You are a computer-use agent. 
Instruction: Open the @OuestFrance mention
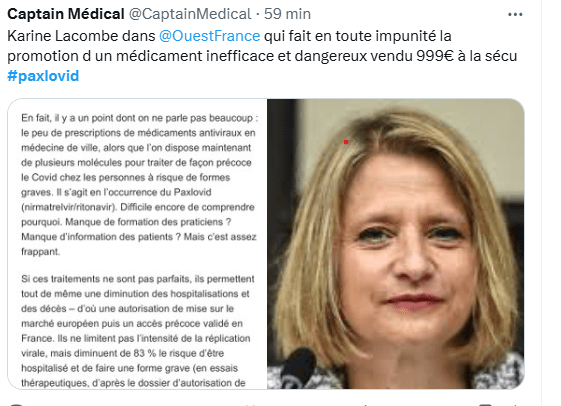pos(209,36)
